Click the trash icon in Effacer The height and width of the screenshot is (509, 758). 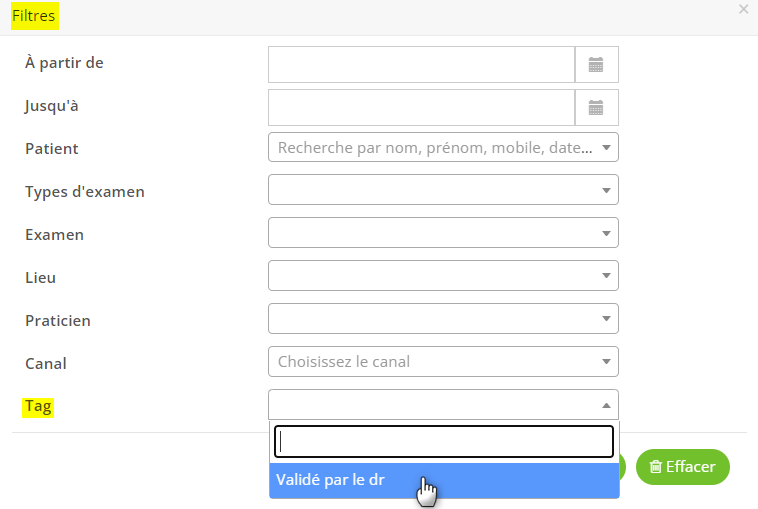click(x=655, y=467)
